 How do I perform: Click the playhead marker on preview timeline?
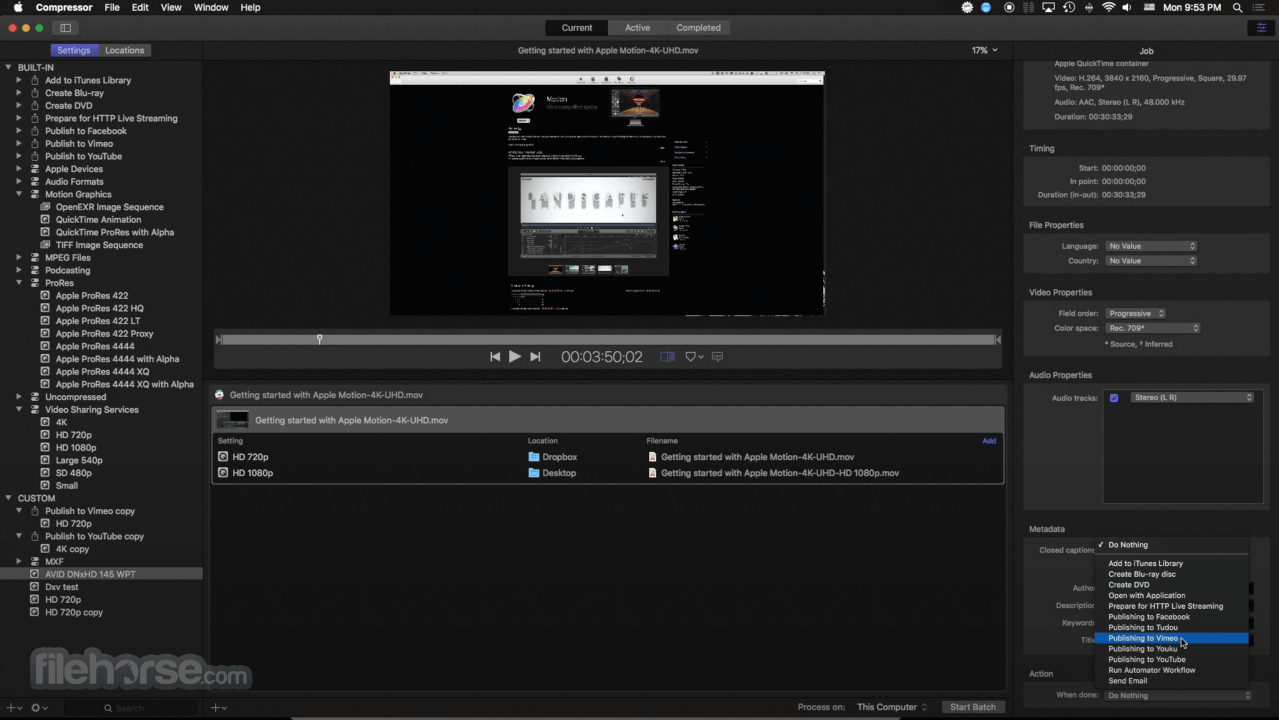319,339
